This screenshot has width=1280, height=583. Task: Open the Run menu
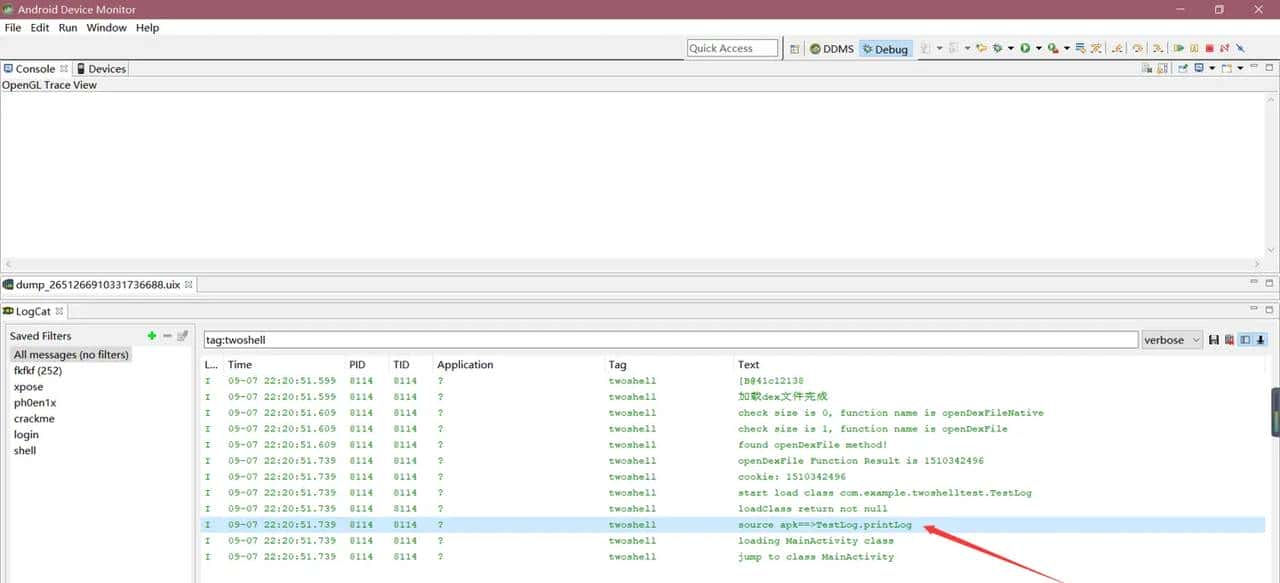[68, 28]
